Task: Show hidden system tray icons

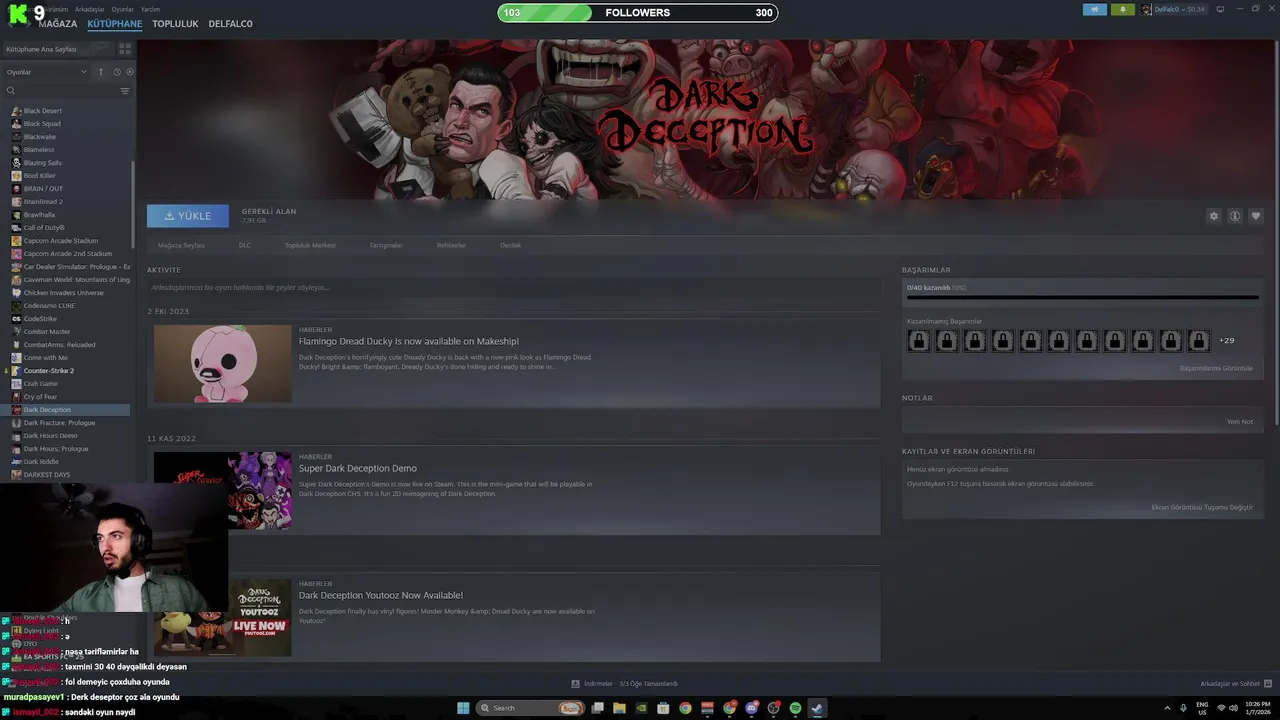Action: point(1167,708)
